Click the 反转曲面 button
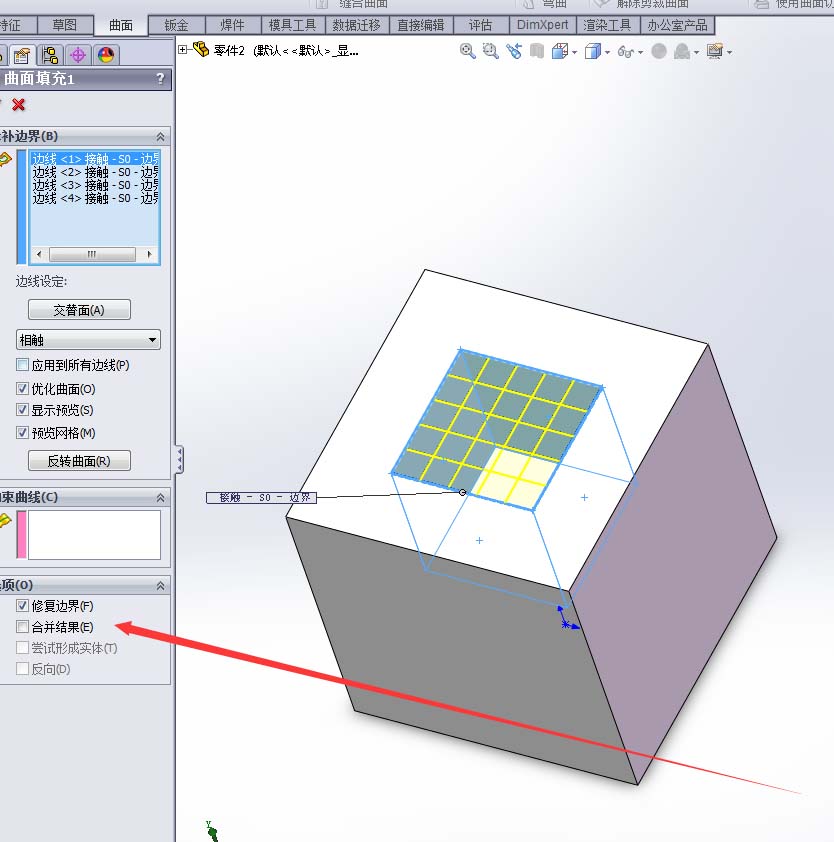This screenshot has height=842, width=834. pyautogui.click(x=78, y=461)
